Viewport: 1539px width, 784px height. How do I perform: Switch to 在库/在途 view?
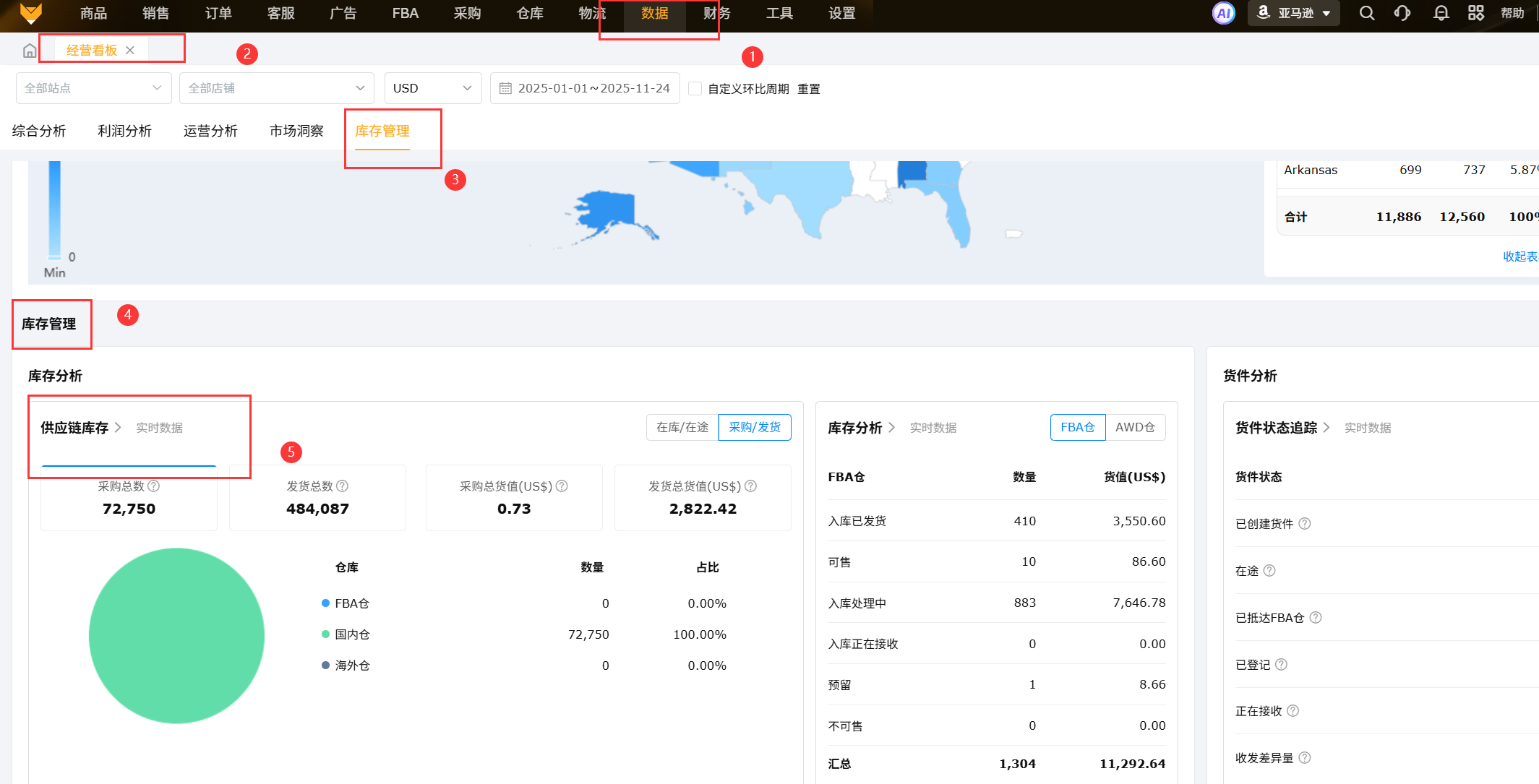(682, 427)
